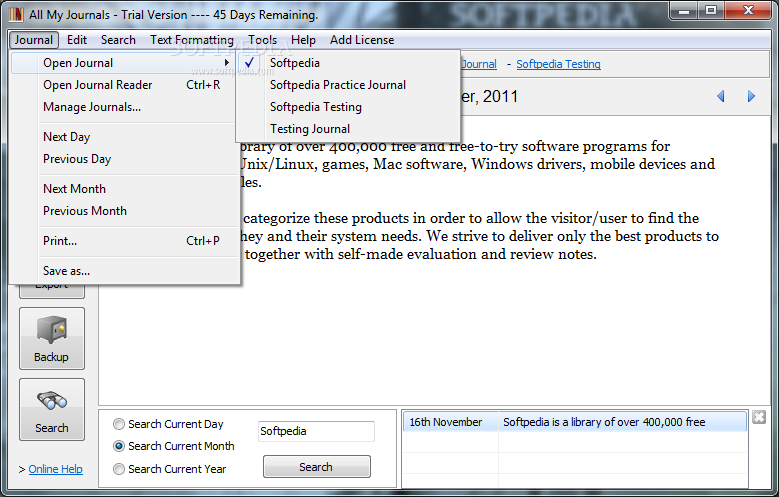
Task: Select Search Current Day option
Action: [x=119, y=424]
